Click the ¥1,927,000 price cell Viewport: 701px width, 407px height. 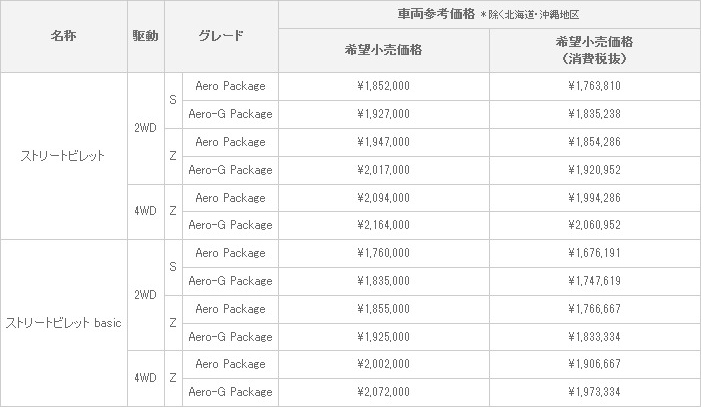tap(384, 114)
